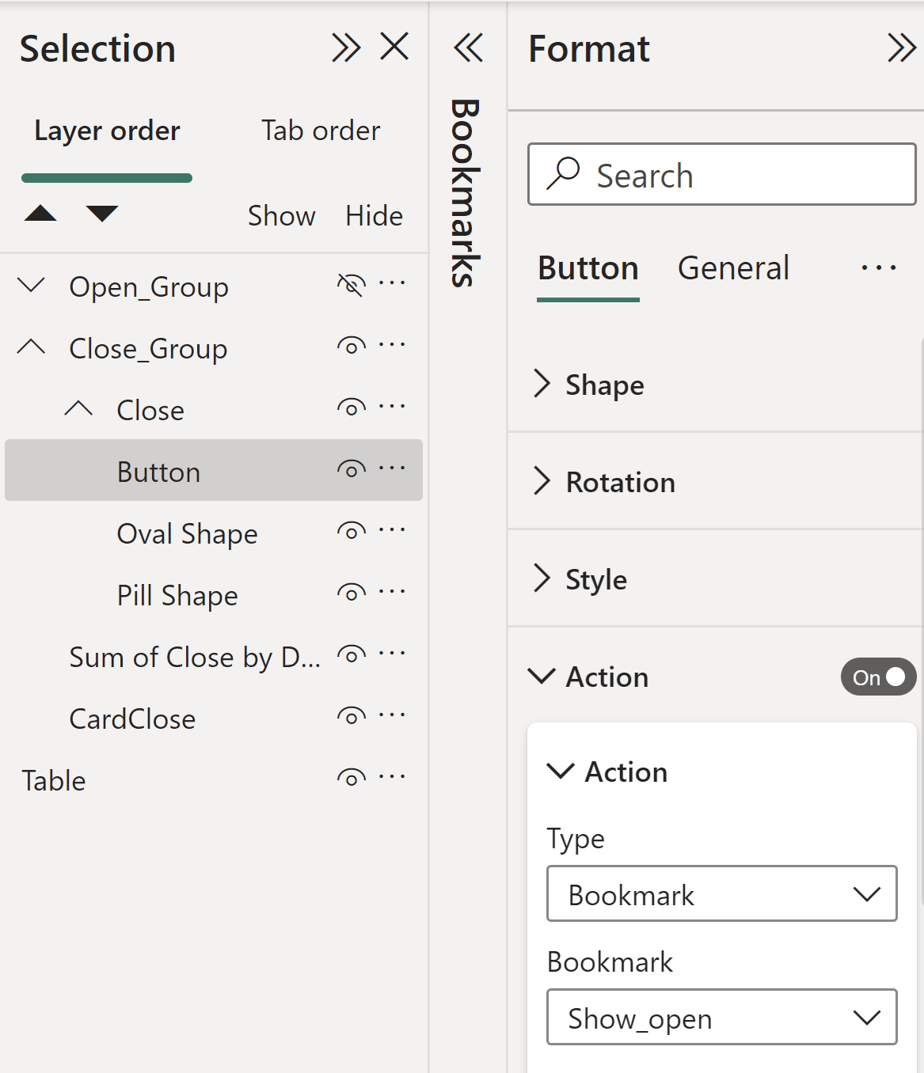Switch to the Tab order tab
Screen dimensions: 924x1073
coord(320,130)
